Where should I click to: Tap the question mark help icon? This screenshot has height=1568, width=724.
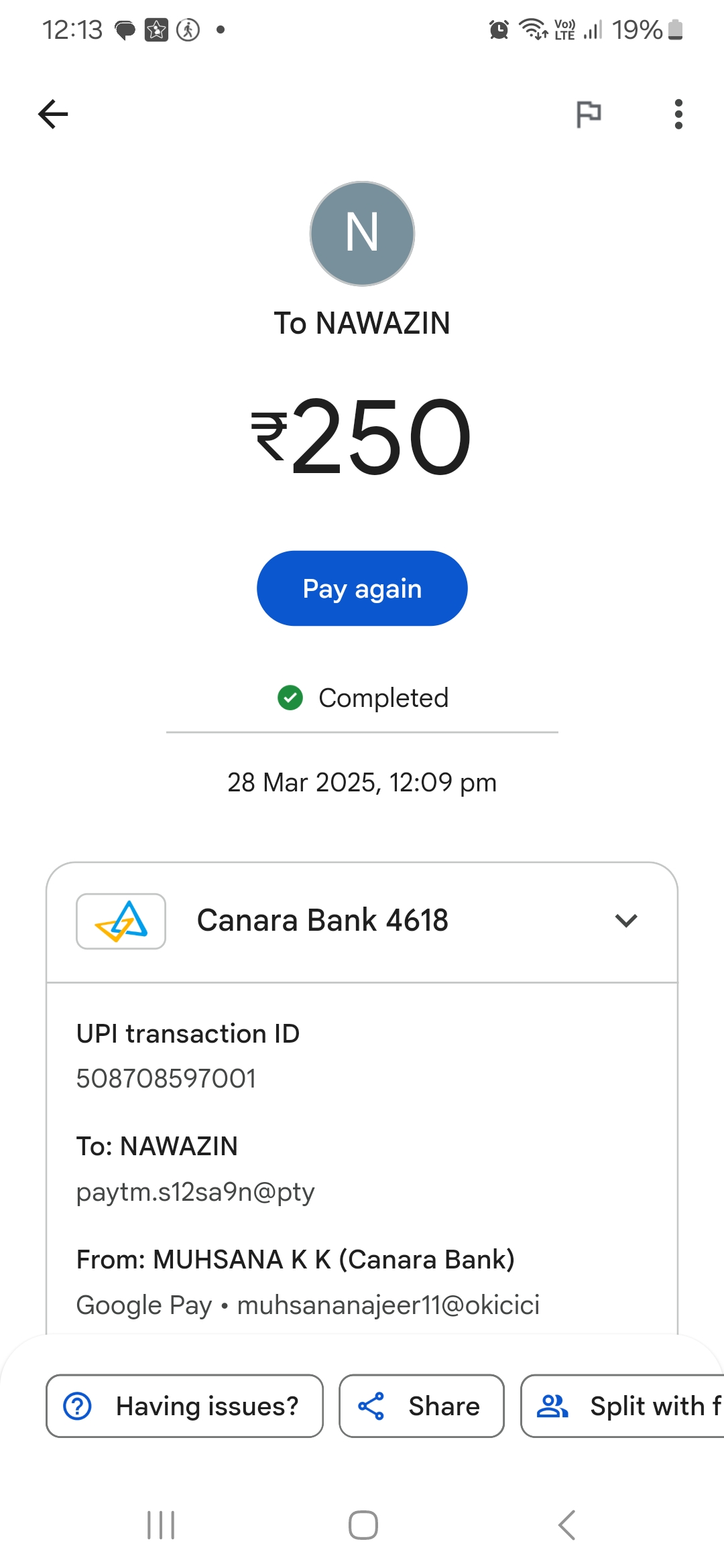click(x=78, y=1406)
